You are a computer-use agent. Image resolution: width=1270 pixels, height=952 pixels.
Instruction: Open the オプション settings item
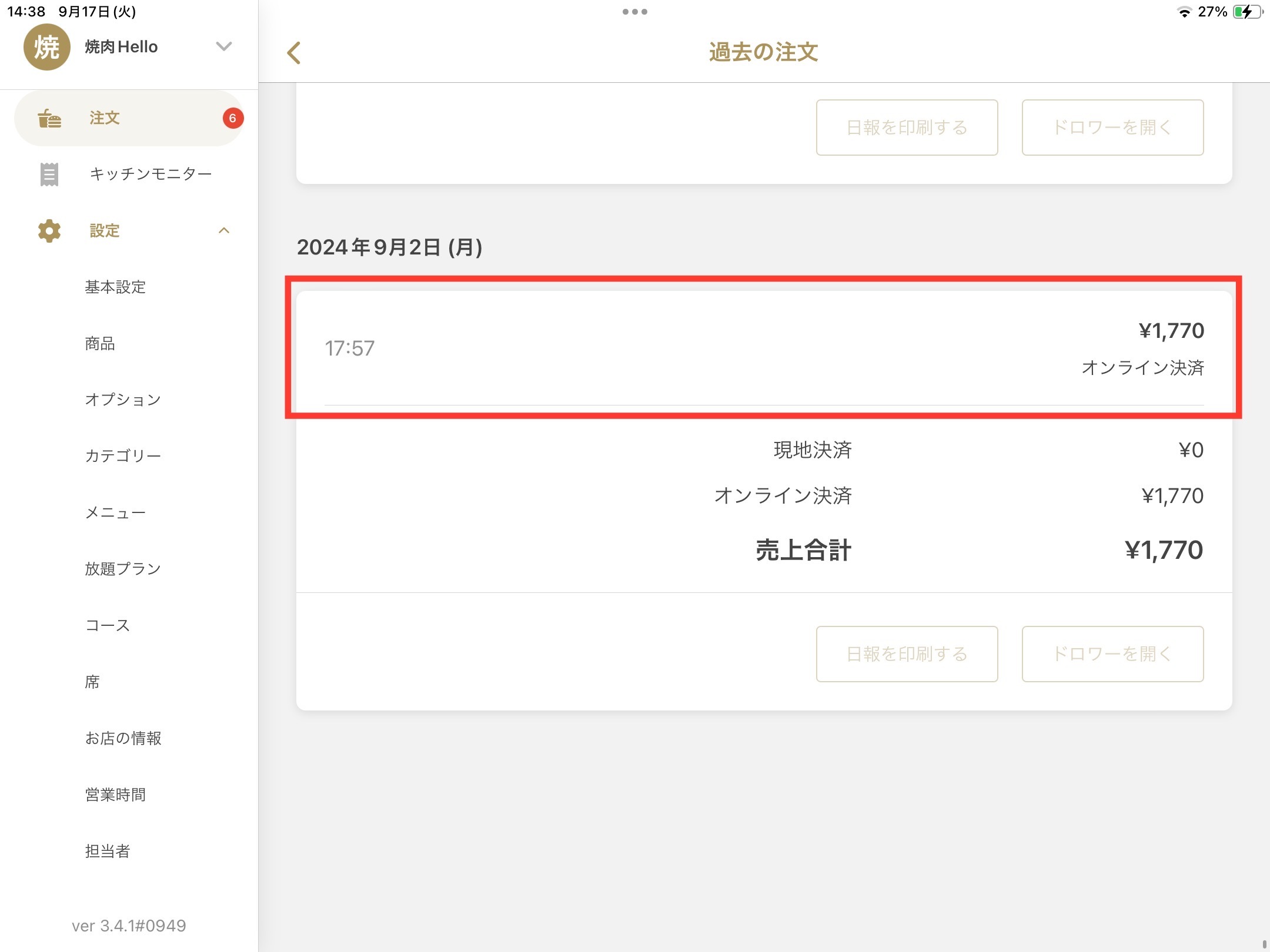tap(122, 400)
